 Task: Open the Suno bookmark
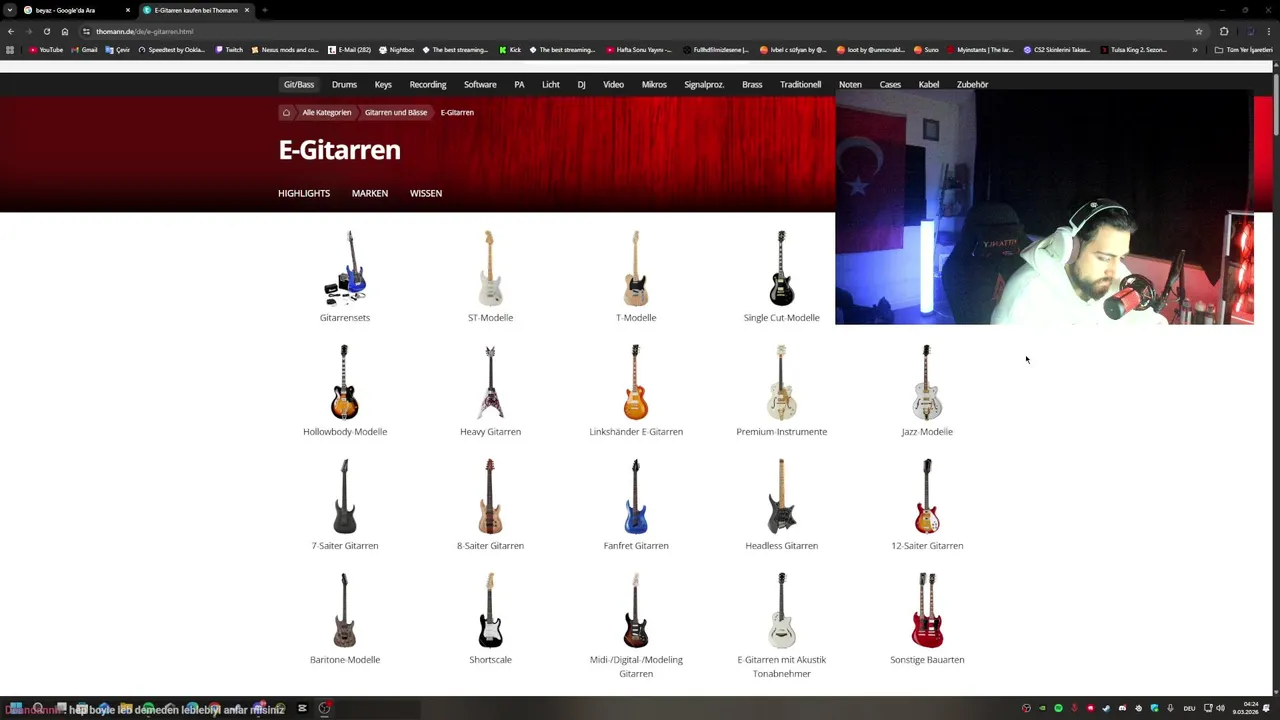(x=926, y=50)
